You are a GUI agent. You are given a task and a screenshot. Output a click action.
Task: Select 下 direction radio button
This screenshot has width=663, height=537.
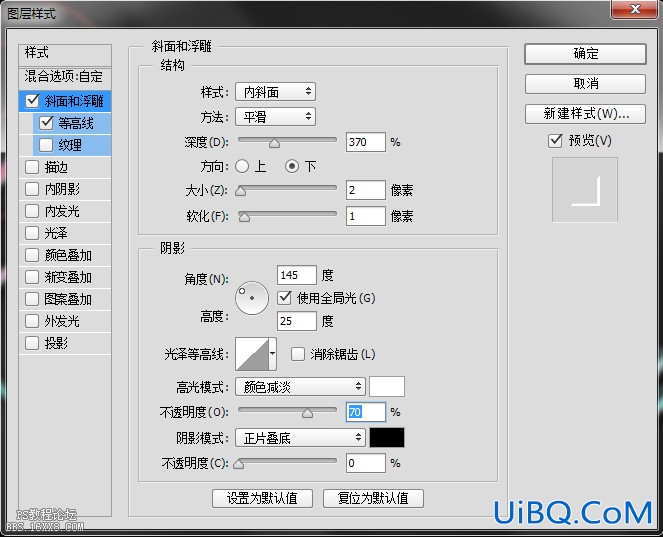coord(292,166)
